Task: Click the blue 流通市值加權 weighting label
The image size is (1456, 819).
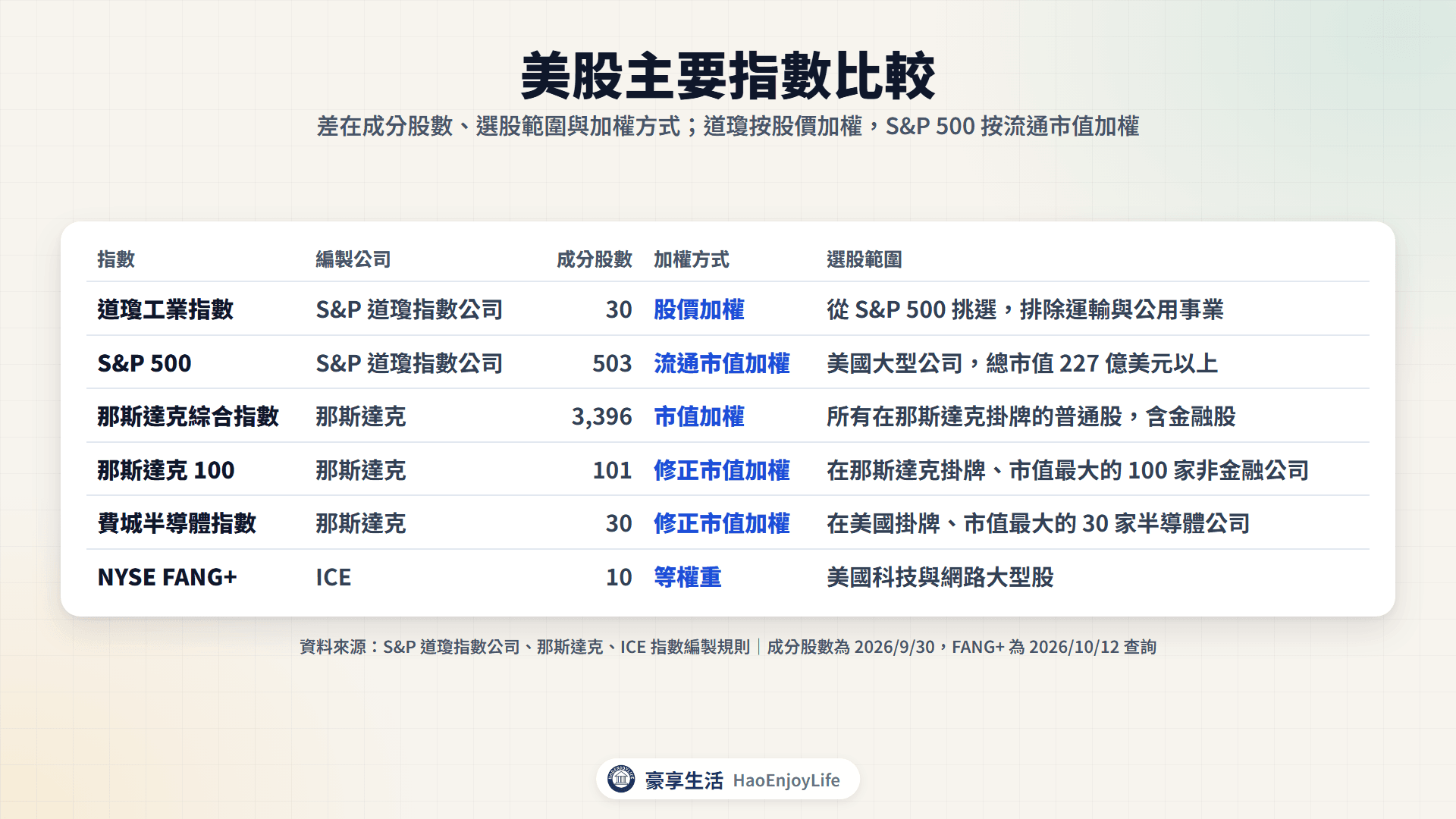Action: (x=722, y=363)
